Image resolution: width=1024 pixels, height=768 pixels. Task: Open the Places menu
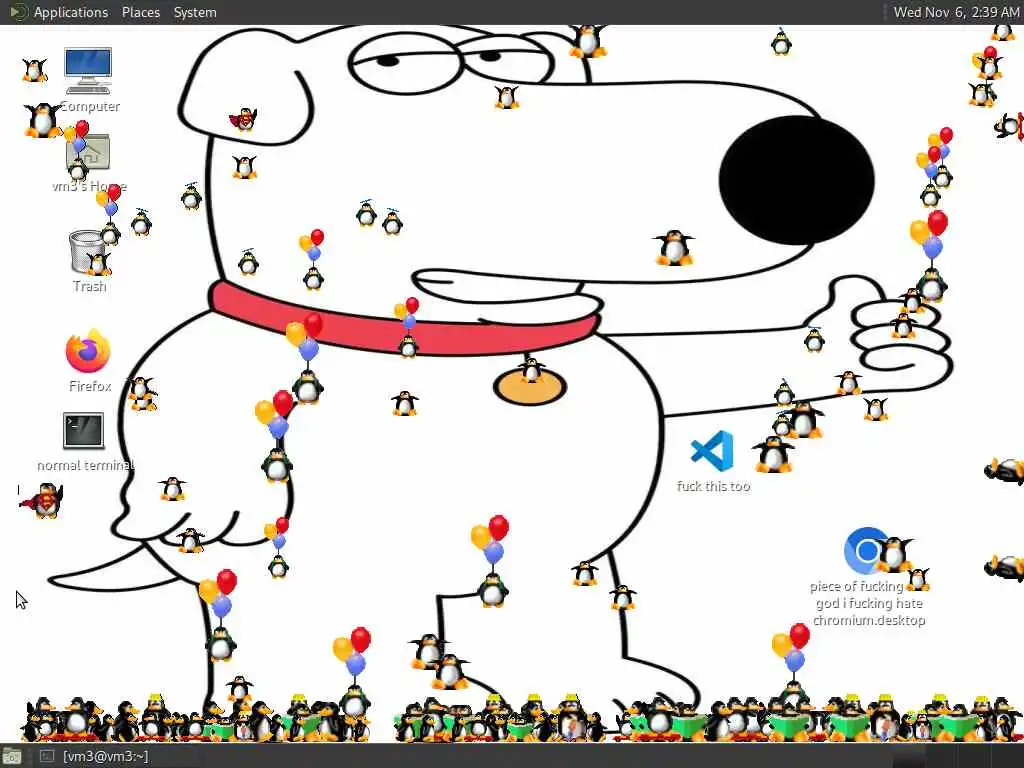coord(140,12)
